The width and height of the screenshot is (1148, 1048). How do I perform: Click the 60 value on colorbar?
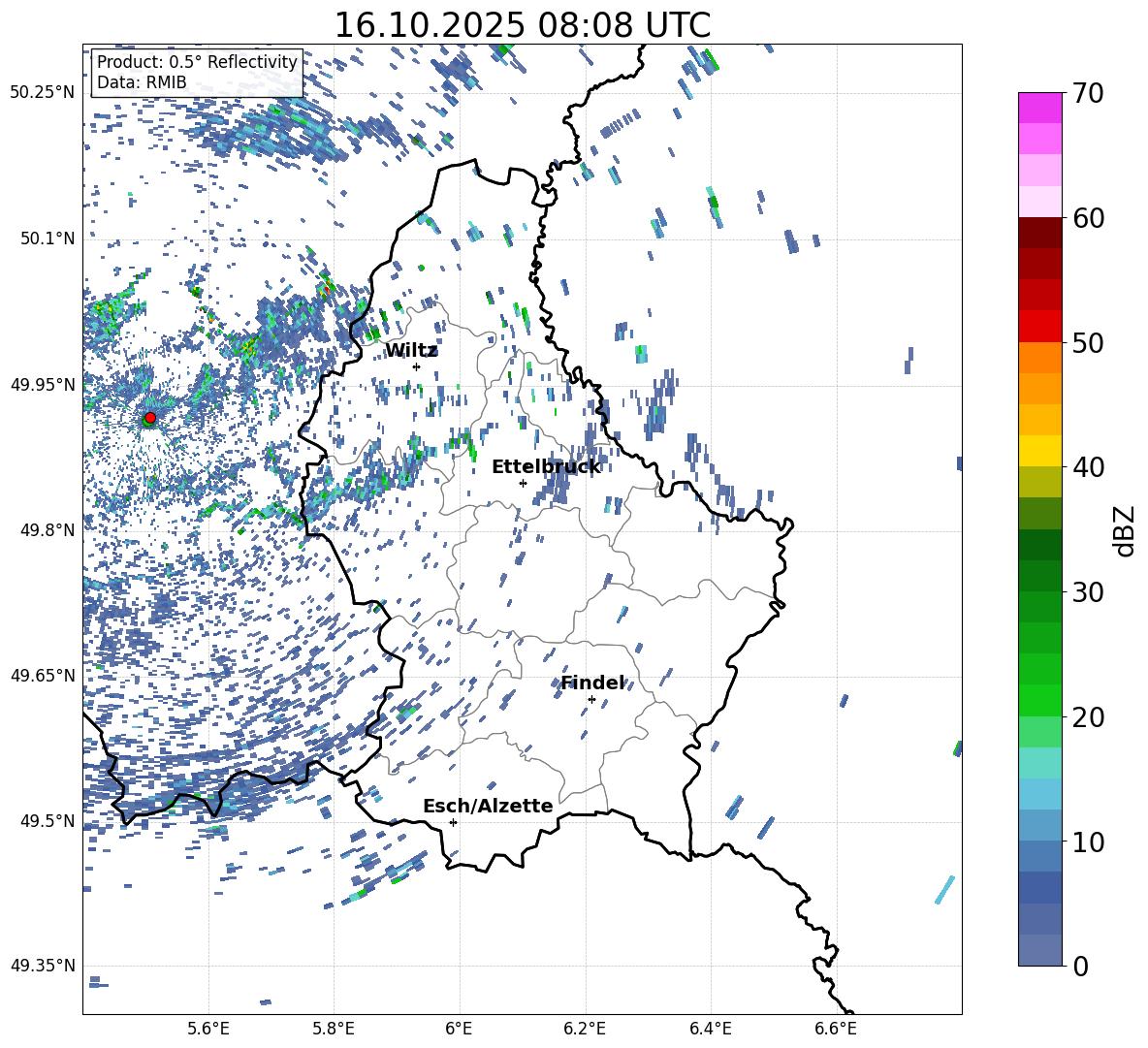[1088, 218]
